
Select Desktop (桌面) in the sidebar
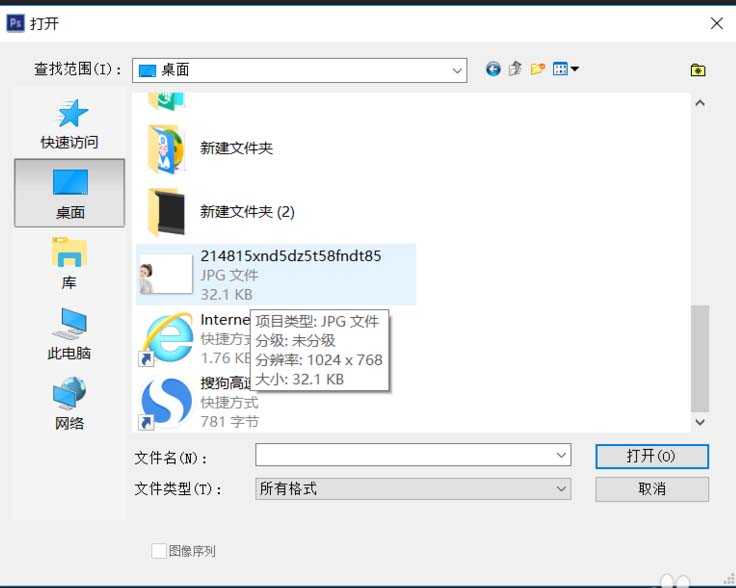coord(69,193)
